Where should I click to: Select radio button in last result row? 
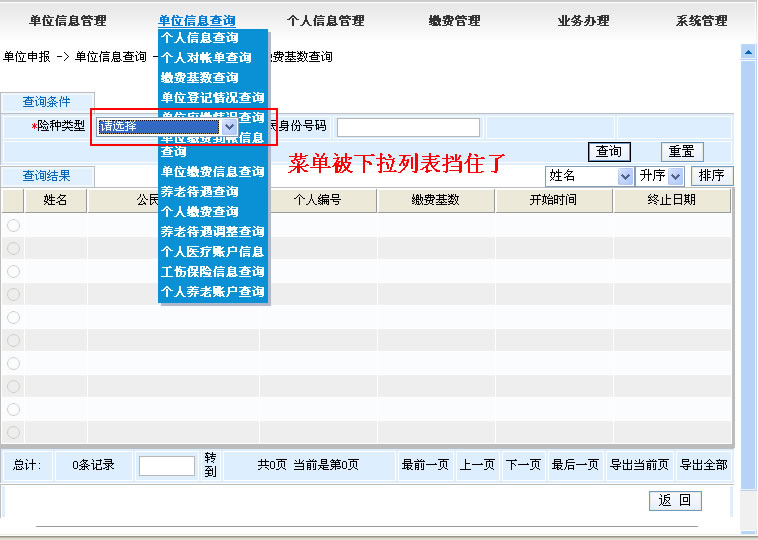click(x=14, y=432)
